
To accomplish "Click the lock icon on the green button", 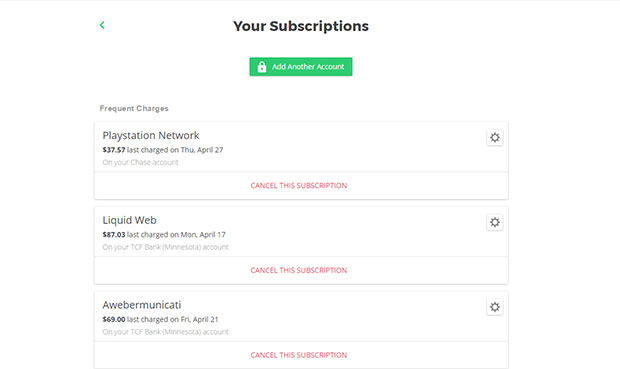I will [x=261, y=66].
